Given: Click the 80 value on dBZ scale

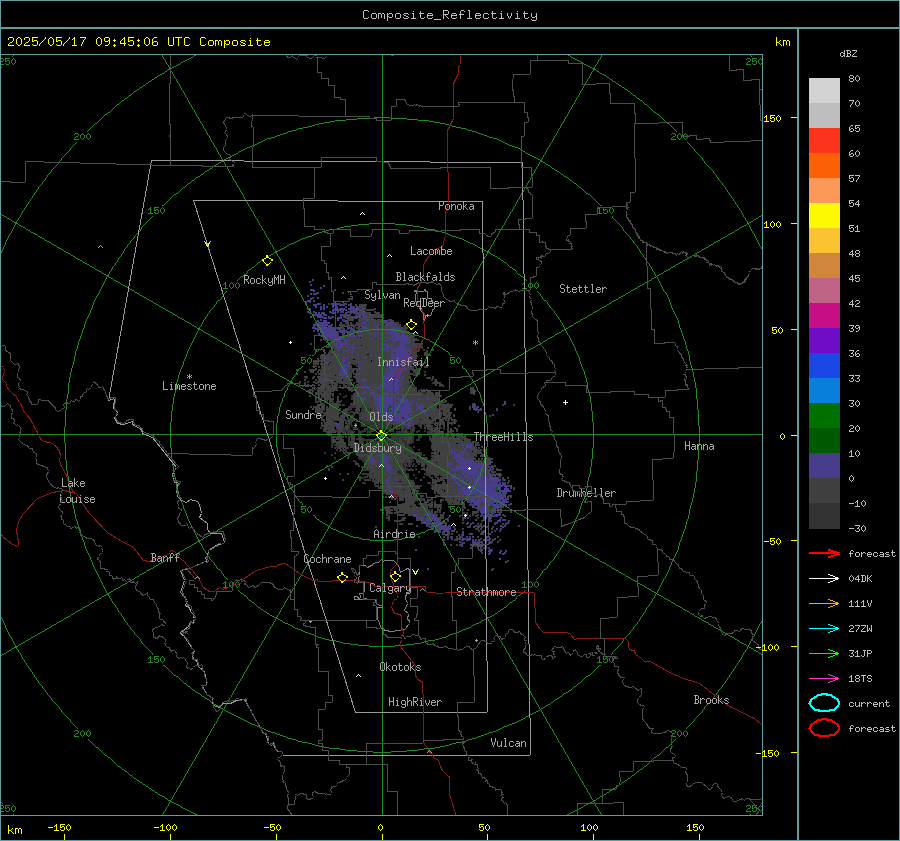Looking at the screenshot, I should (854, 79).
